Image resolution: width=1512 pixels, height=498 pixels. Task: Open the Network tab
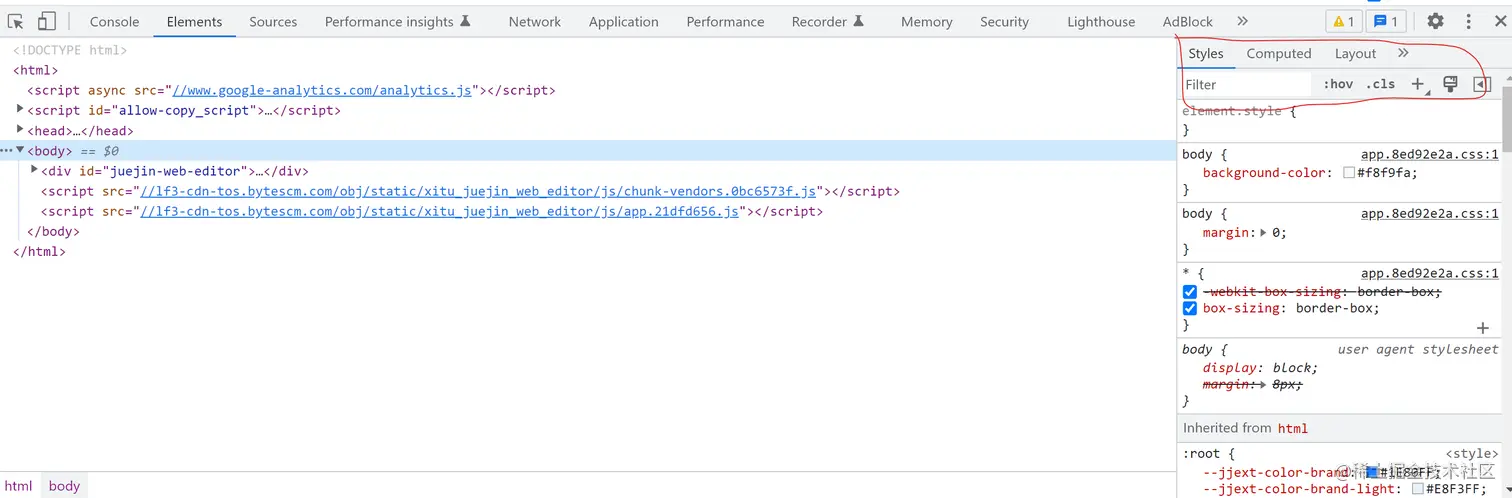pyautogui.click(x=535, y=21)
